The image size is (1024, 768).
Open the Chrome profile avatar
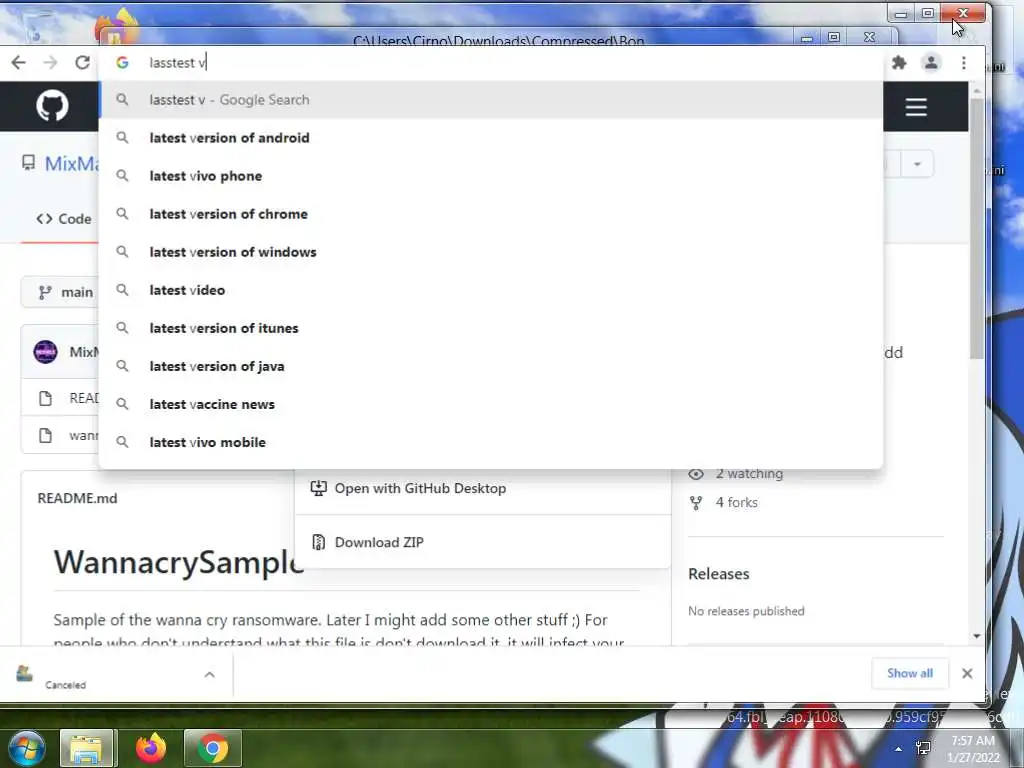pos(931,63)
